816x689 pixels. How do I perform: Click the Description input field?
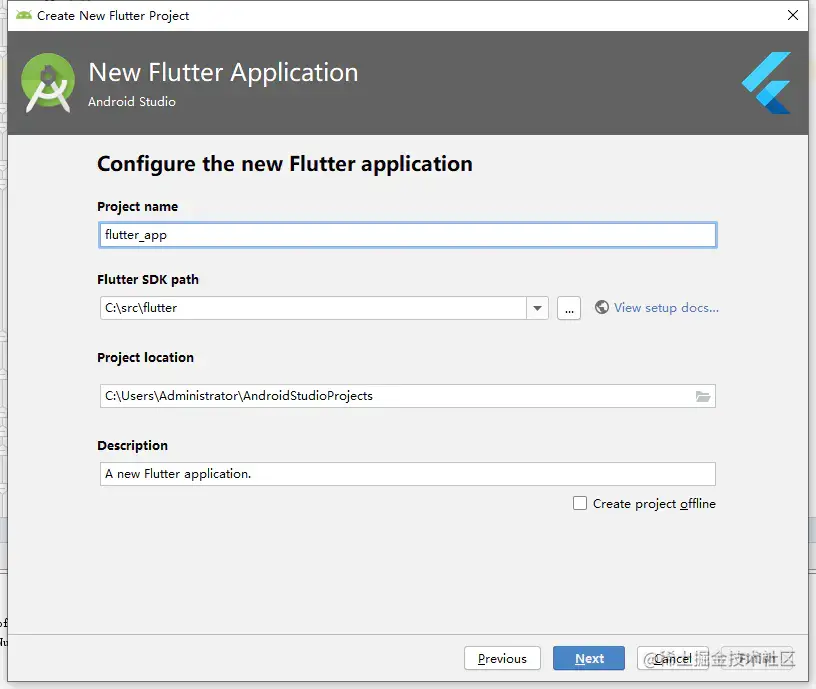(x=407, y=474)
